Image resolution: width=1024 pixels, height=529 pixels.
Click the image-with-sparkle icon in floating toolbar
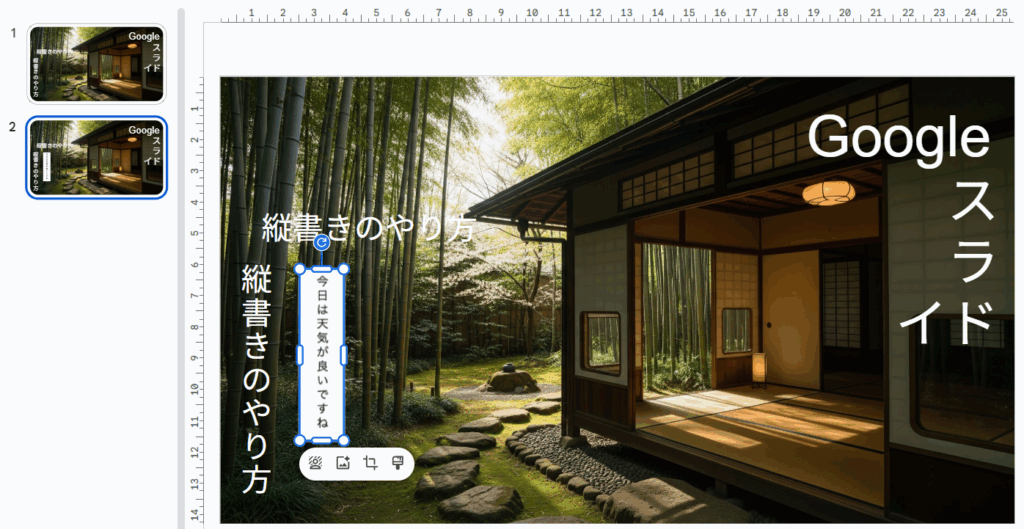pyautogui.click(x=343, y=463)
